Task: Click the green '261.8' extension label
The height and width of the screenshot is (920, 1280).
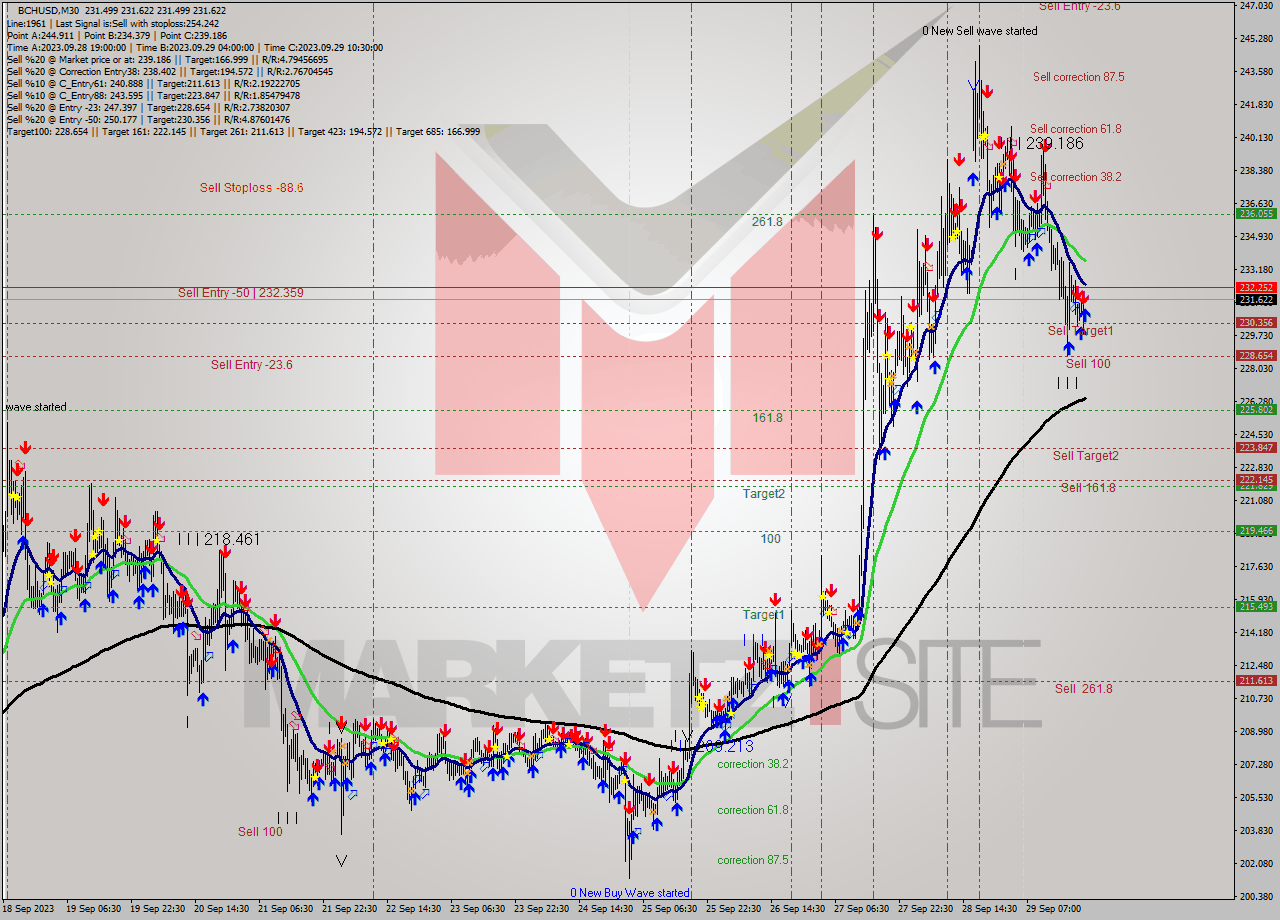Action: 767,222
